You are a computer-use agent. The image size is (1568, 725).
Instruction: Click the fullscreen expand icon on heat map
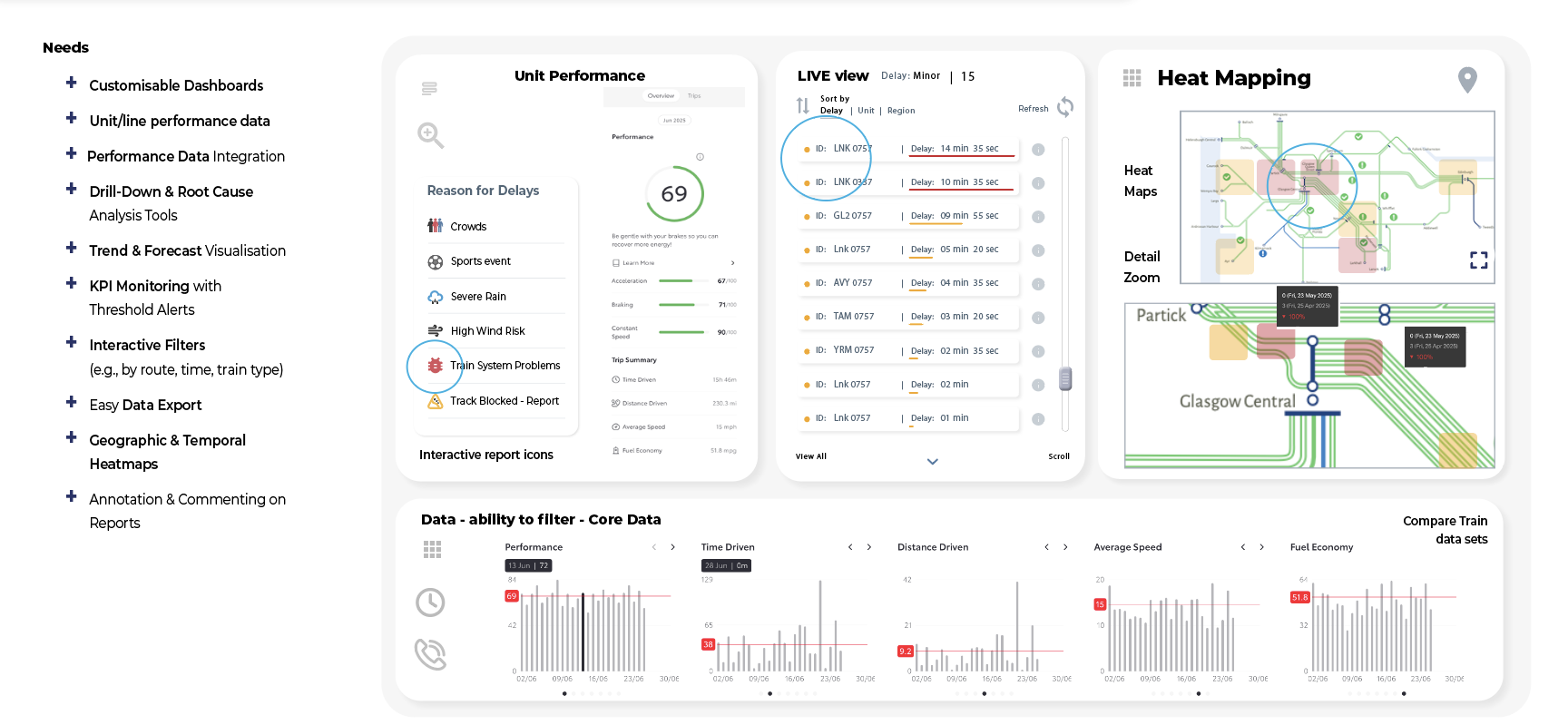pos(1478,260)
